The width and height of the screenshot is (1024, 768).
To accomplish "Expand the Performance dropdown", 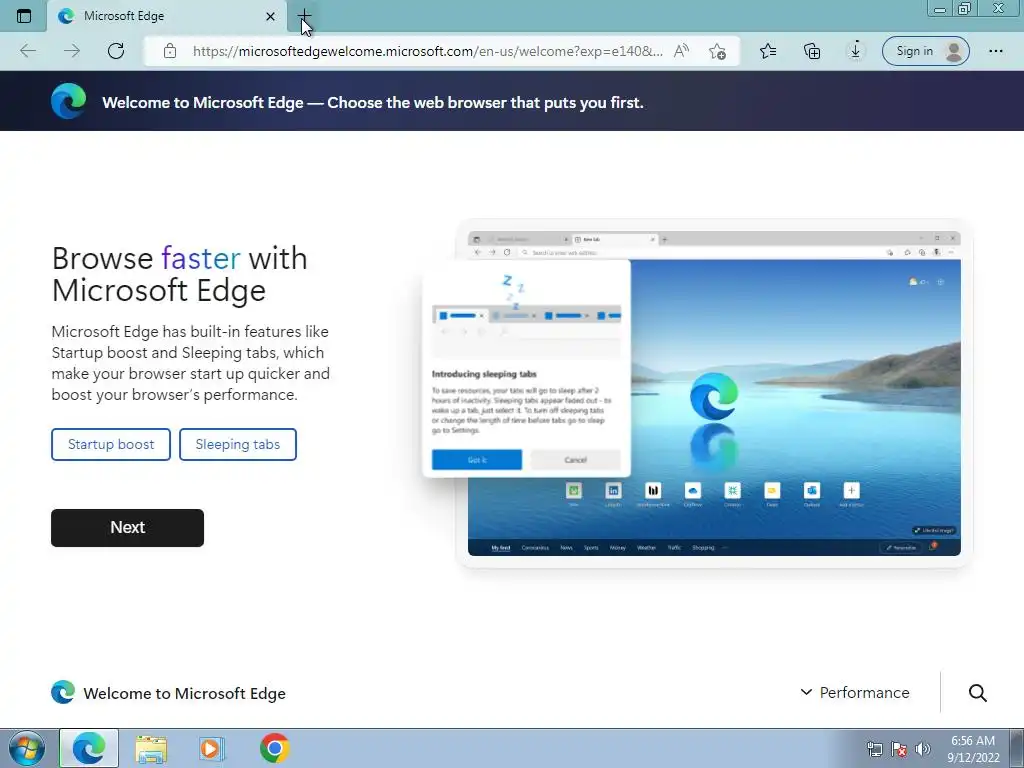I will click(x=855, y=692).
